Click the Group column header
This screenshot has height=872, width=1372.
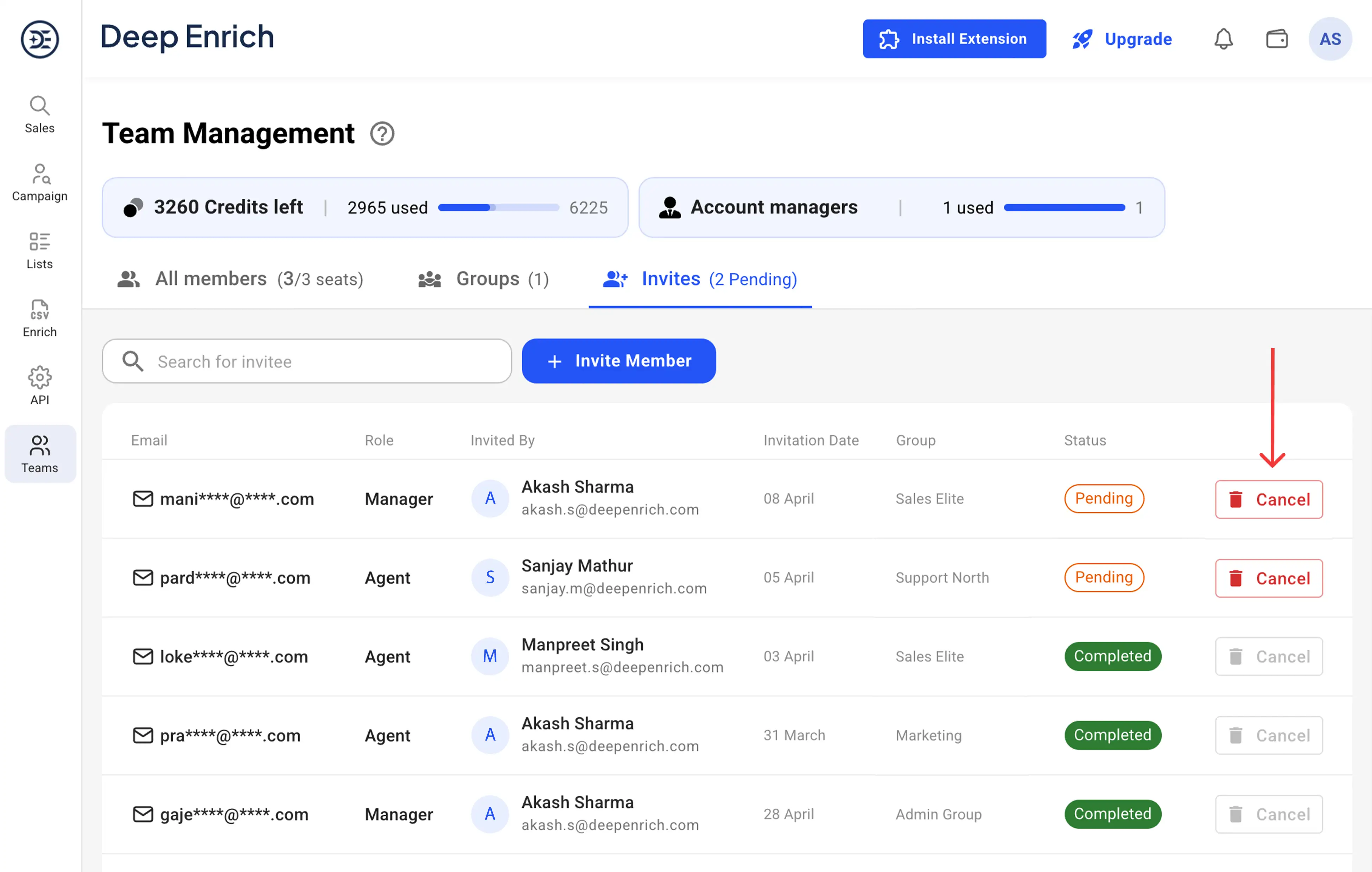[916, 440]
